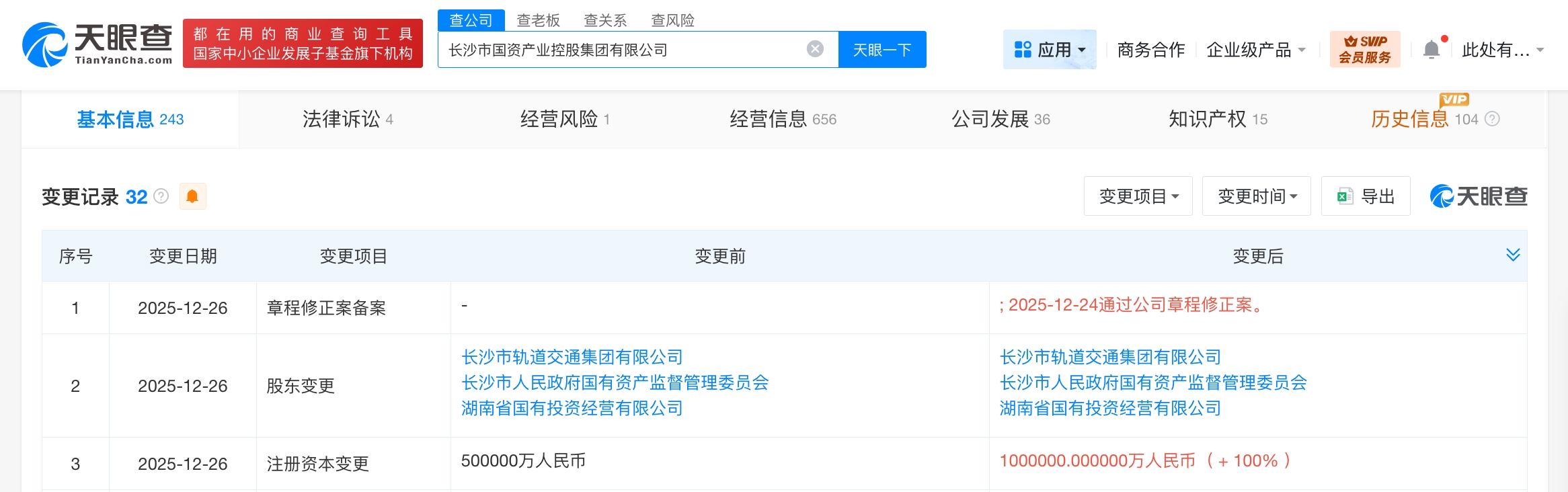Open 湖南省国有投资经营有限公司 link in 变更后
This screenshot has height=492, width=1568.
click(x=1109, y=408)
